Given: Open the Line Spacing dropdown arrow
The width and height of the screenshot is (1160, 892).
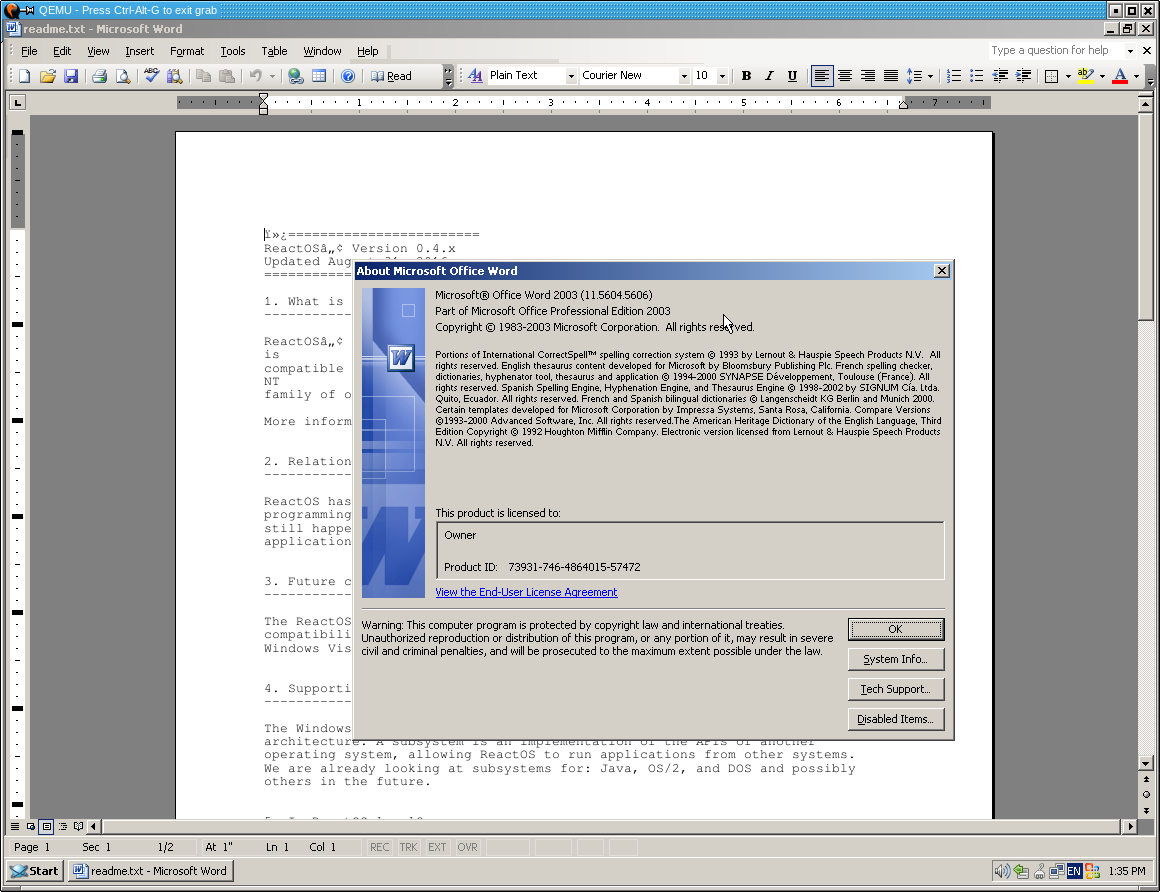Looking at the screenshot, I should click(930, 76).
